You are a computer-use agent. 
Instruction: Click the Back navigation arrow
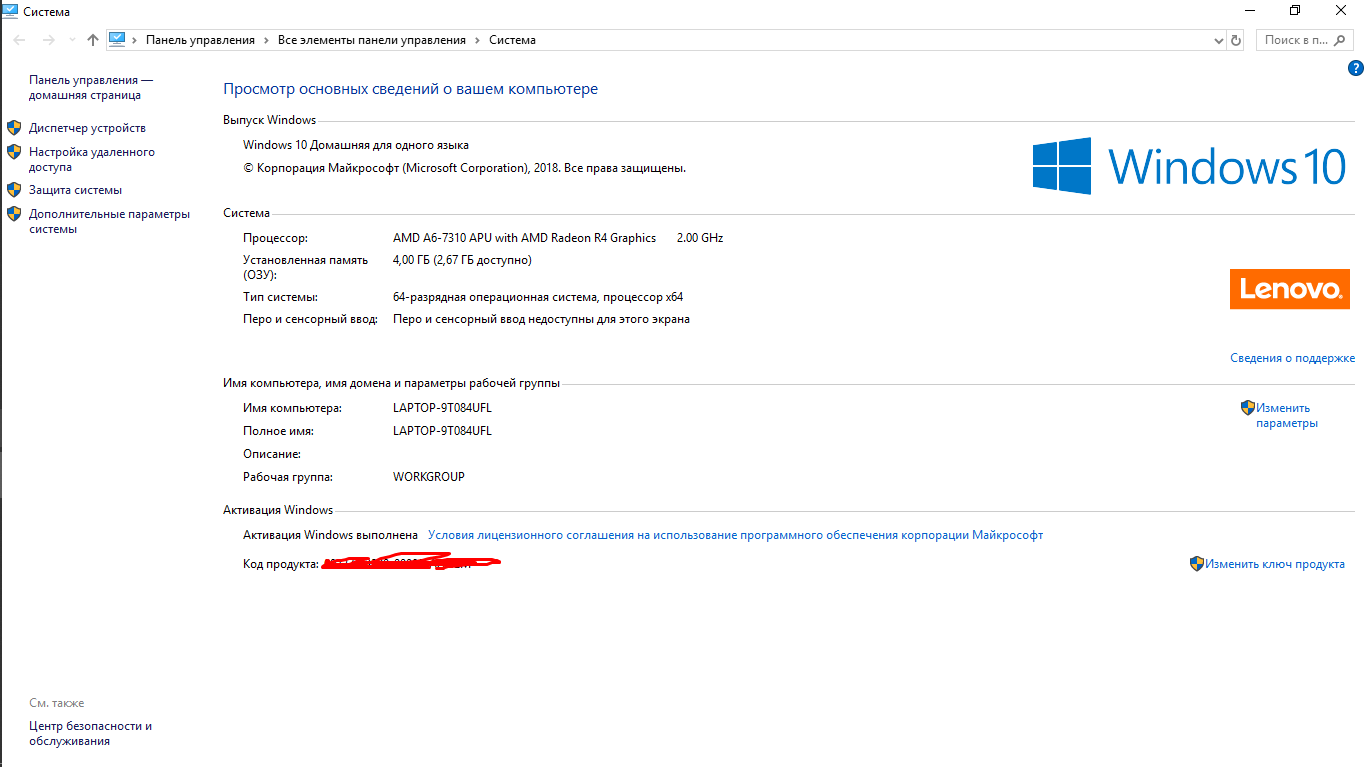click(x=21, y=40)
